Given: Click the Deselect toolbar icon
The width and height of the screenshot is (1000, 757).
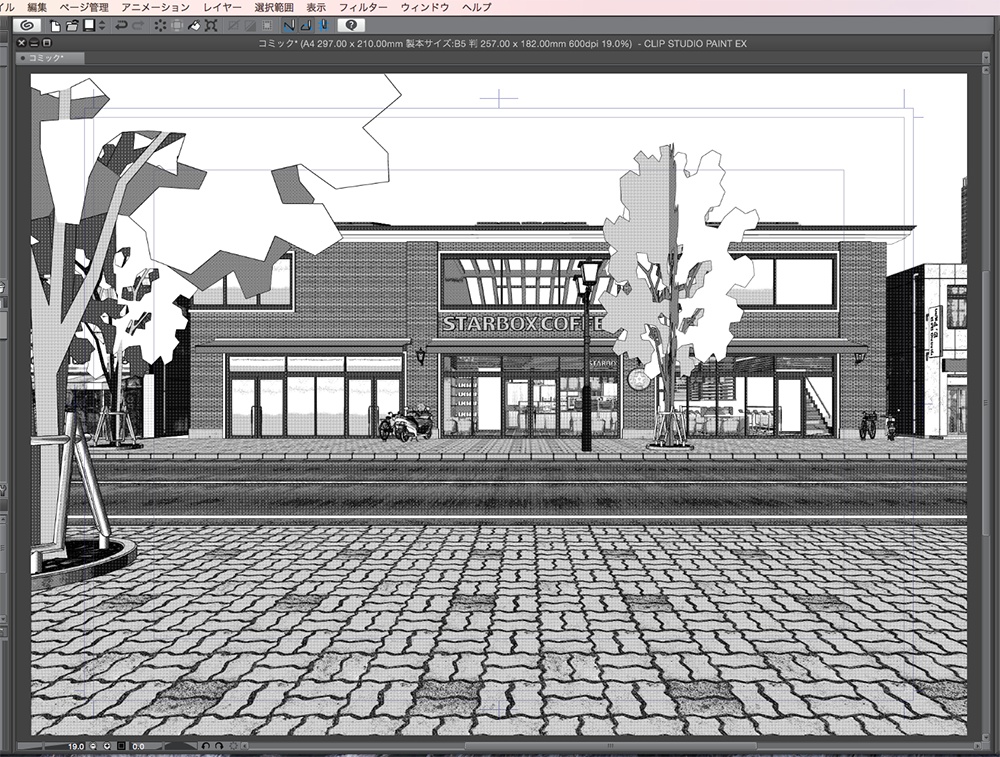Looking at the screenshot, I should click(233, 26).
